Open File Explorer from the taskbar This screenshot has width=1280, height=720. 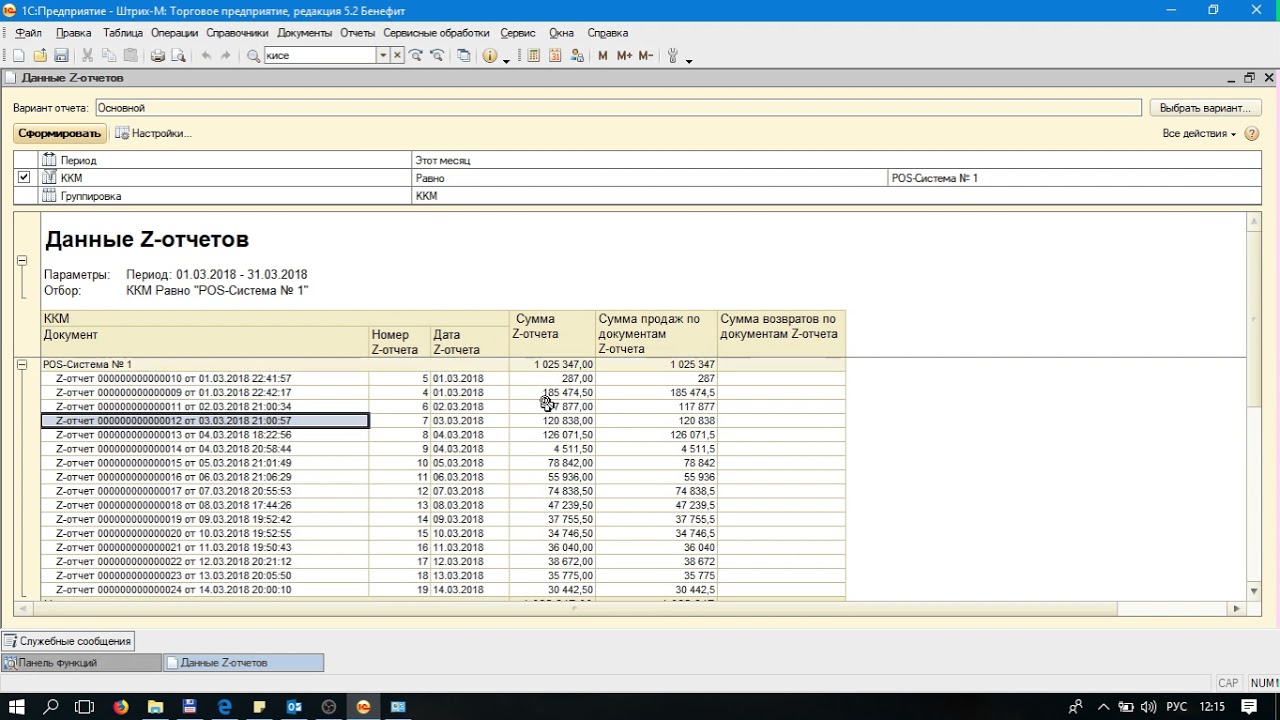(155, 707)
